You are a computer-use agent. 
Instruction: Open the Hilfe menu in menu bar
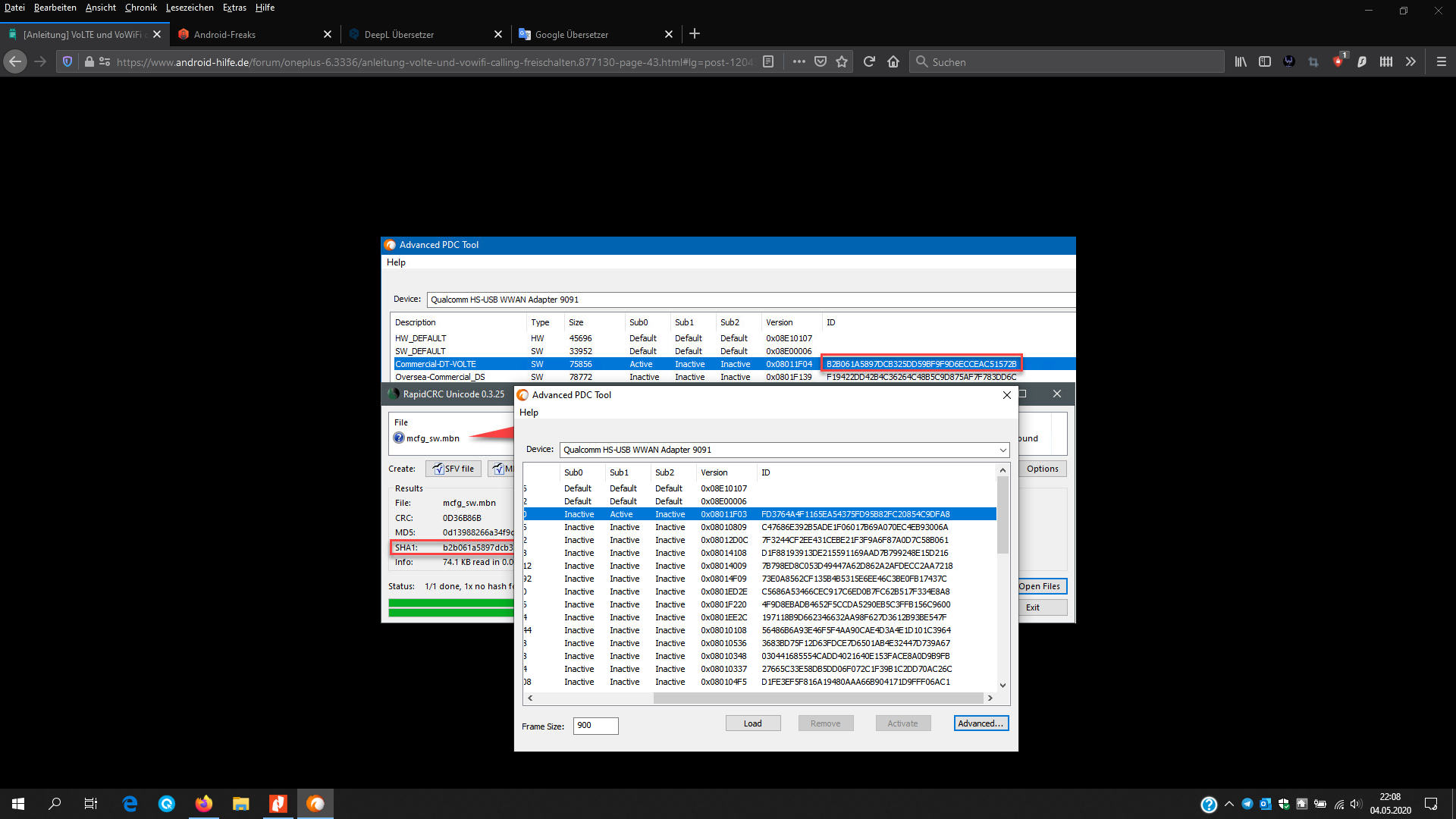pyautogui.click(x=265, y=8)
